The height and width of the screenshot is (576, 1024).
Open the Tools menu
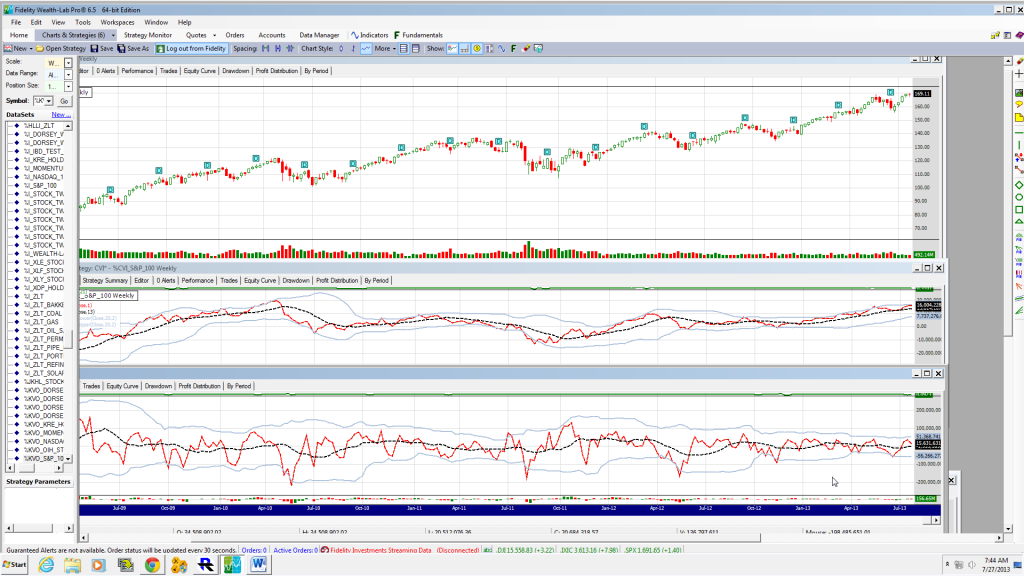[83, 22]
